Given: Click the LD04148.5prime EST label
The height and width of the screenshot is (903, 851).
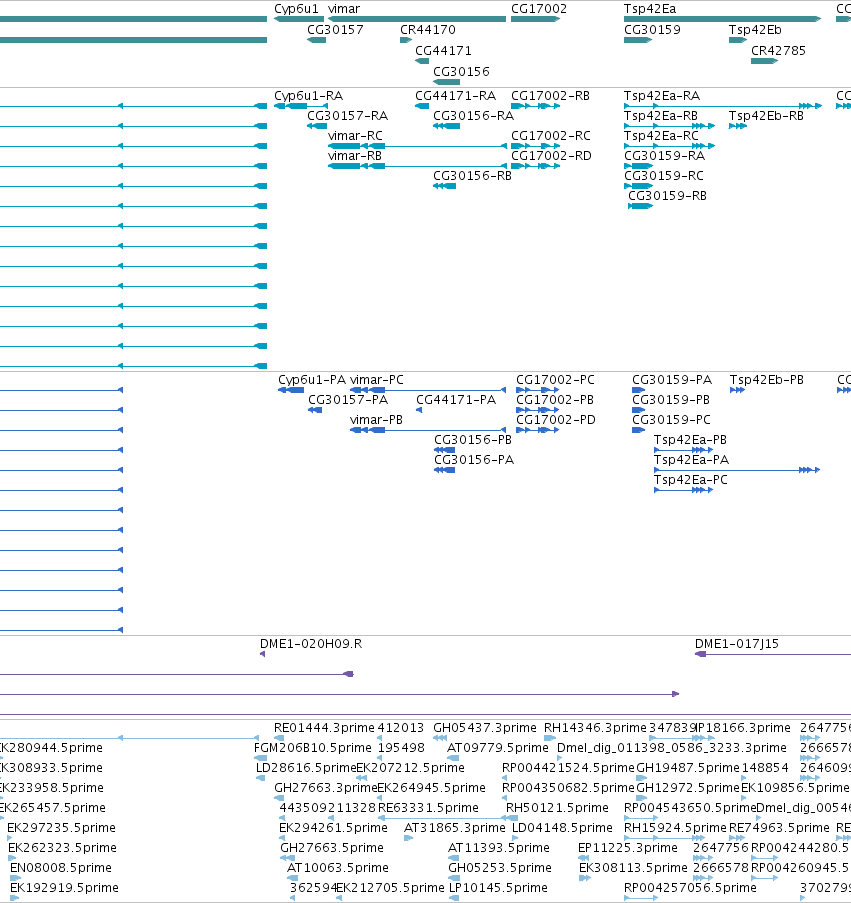Looking at the screenshot, I should [563, 828].
